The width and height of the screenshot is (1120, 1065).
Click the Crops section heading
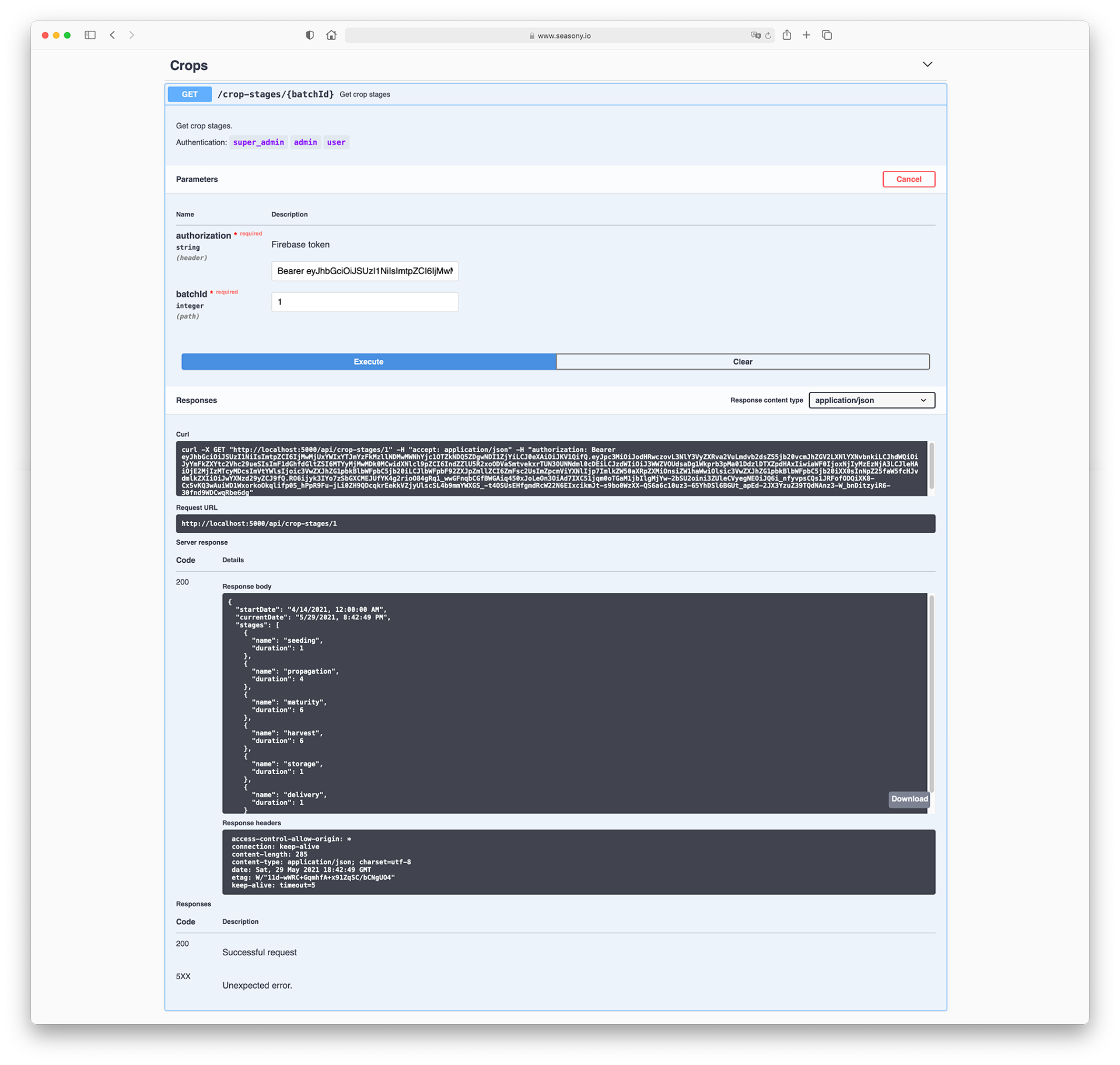point(188,65)
